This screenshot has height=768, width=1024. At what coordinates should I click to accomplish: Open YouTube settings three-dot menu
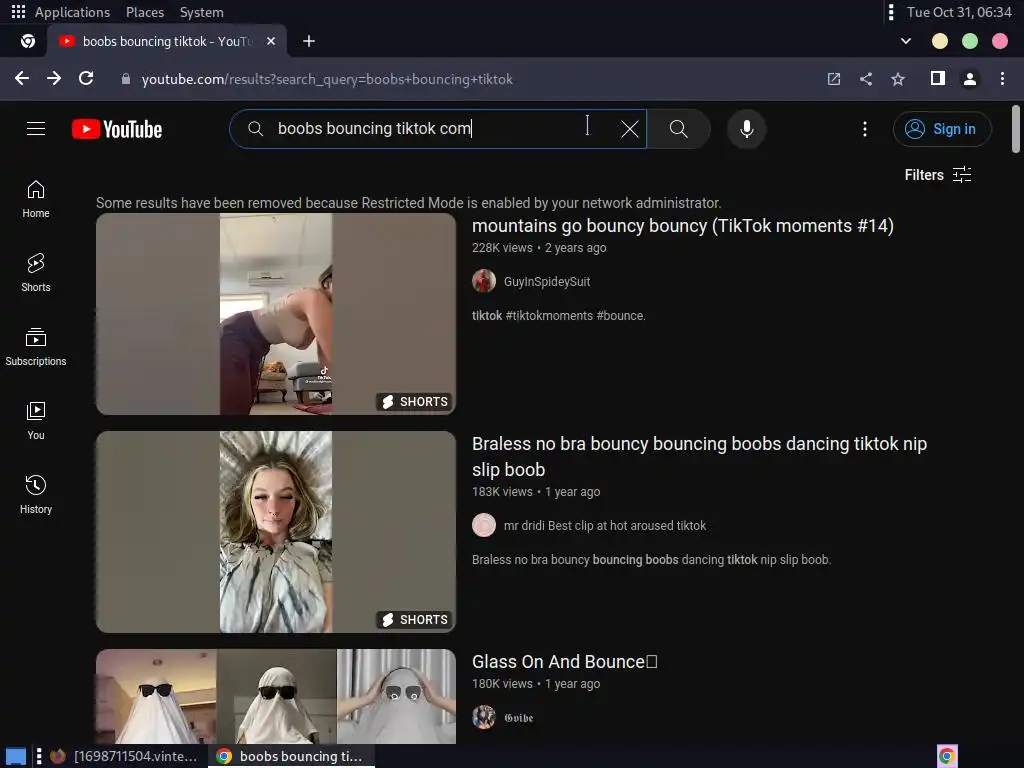pos(865,129)
